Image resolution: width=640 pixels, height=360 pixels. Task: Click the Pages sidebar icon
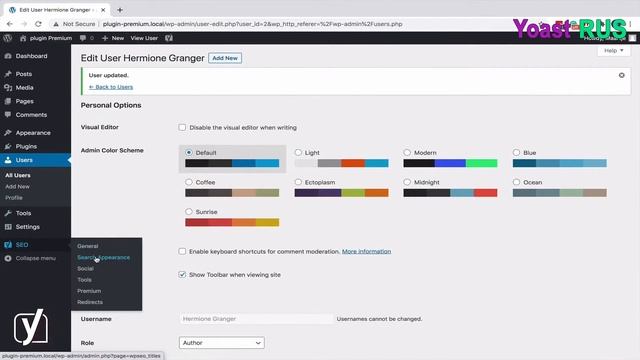click(x=8, y=101)
